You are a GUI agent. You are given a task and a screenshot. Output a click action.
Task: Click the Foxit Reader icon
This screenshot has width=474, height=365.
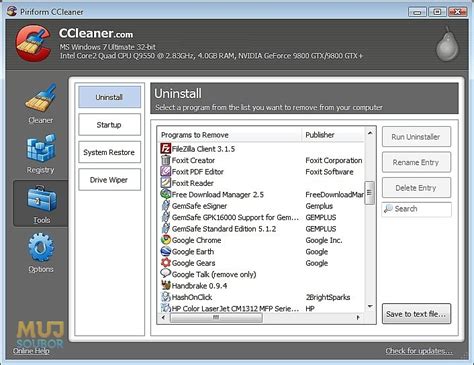(166, 183)
